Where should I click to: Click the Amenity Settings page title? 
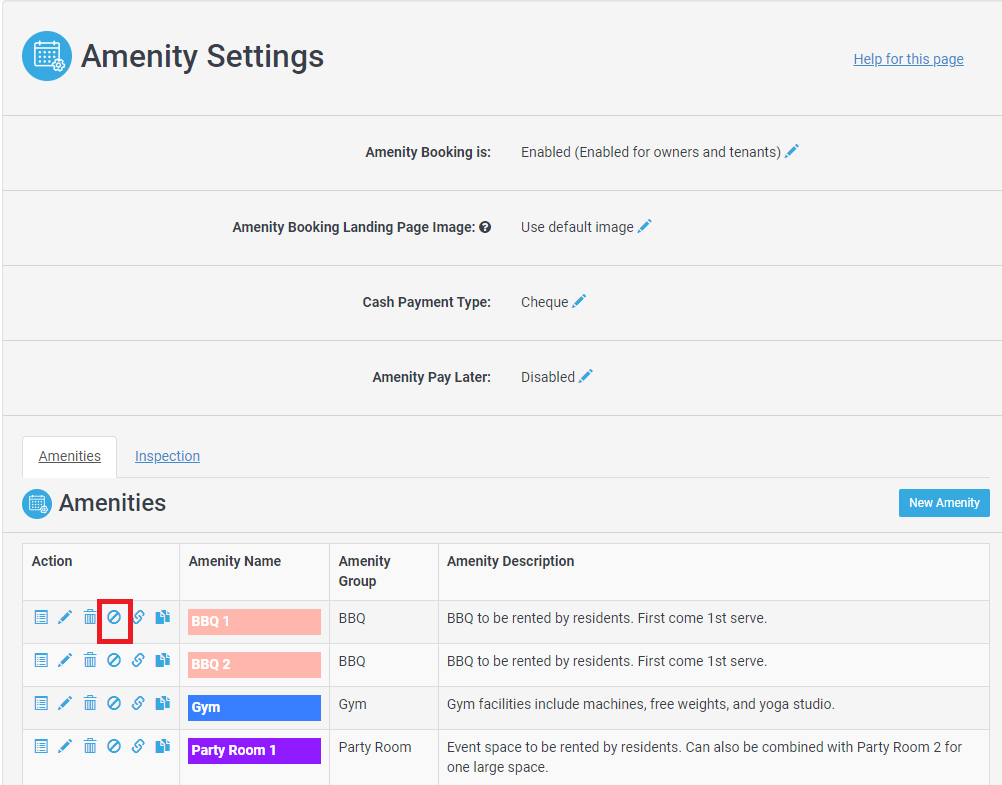[x=202, y=56]
